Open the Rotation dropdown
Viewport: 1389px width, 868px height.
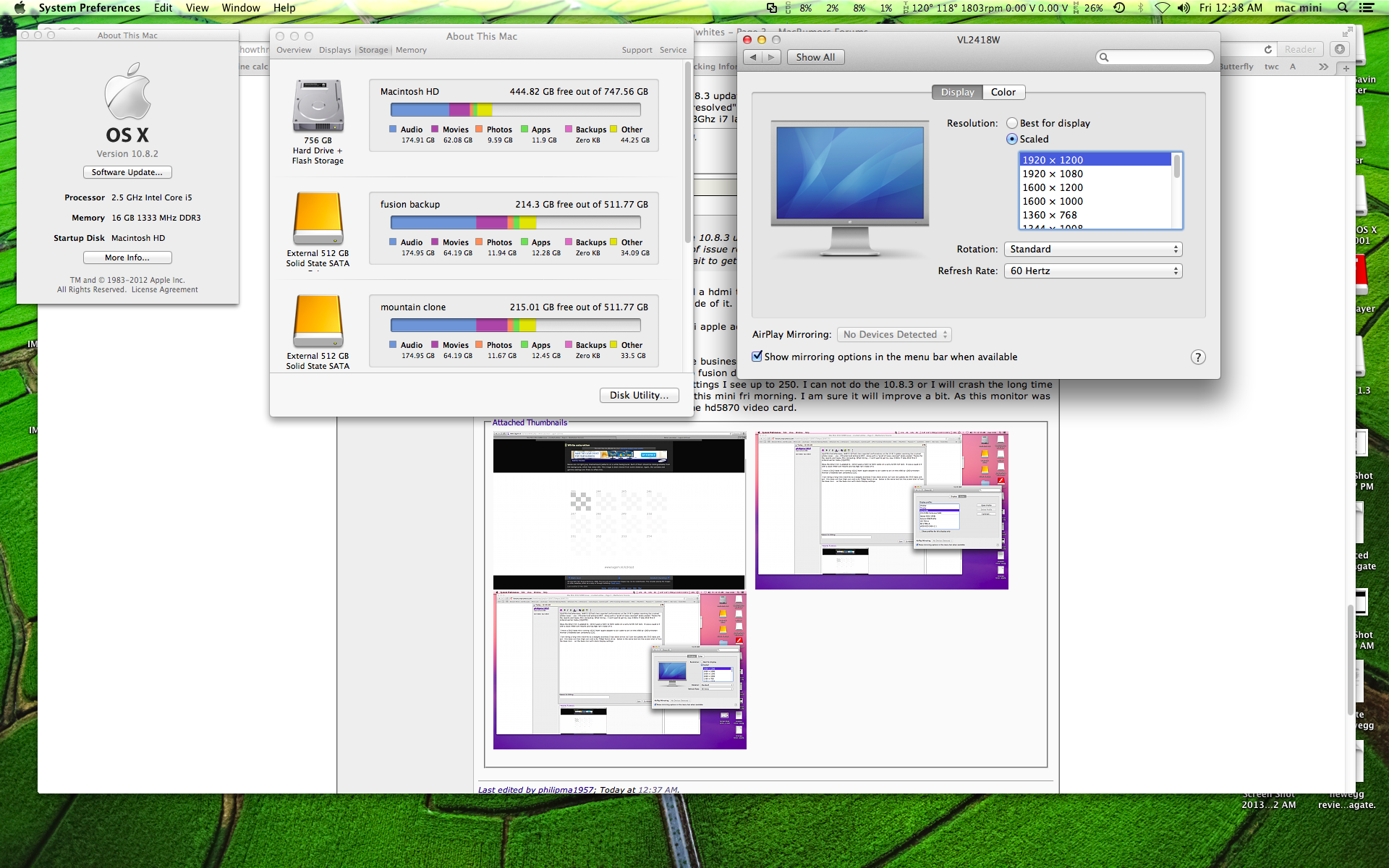[1092, 250]
